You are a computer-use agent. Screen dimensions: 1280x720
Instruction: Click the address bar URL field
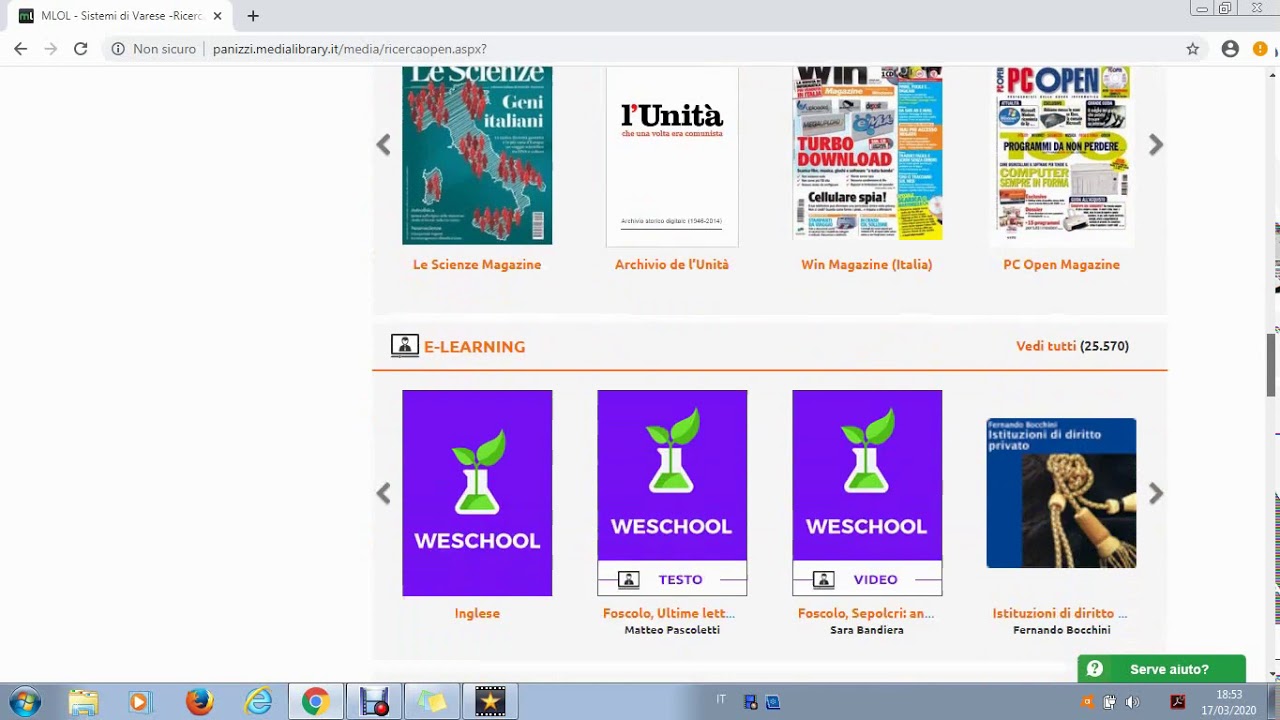(x=690, y=48)
